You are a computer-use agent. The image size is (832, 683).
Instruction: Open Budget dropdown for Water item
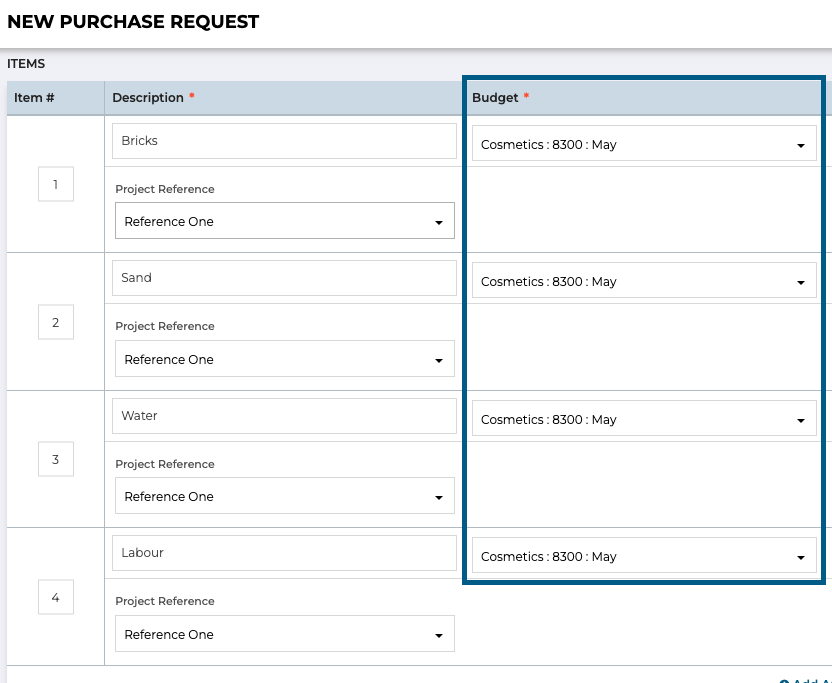(x=644, y=418)
